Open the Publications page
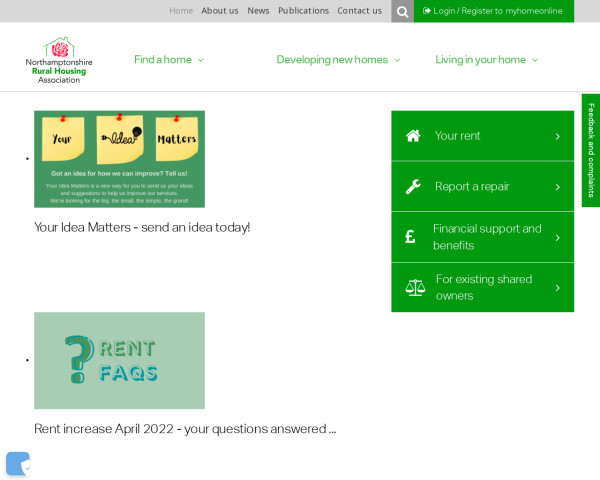The image size is (600, 480). click(303, 11)
